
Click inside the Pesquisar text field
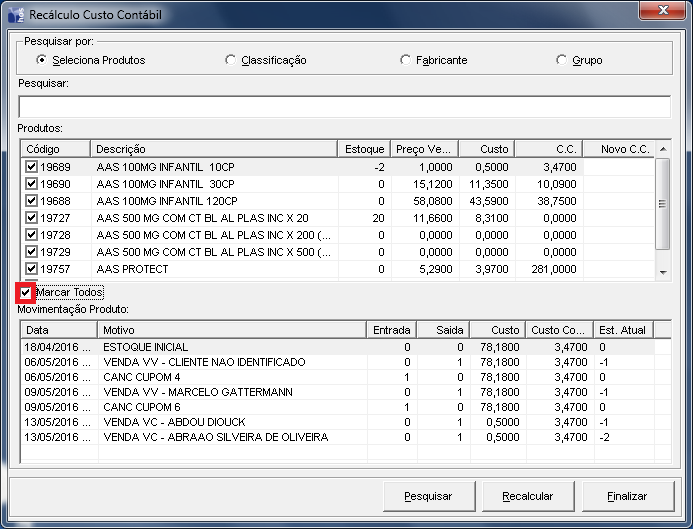point(343,107)
